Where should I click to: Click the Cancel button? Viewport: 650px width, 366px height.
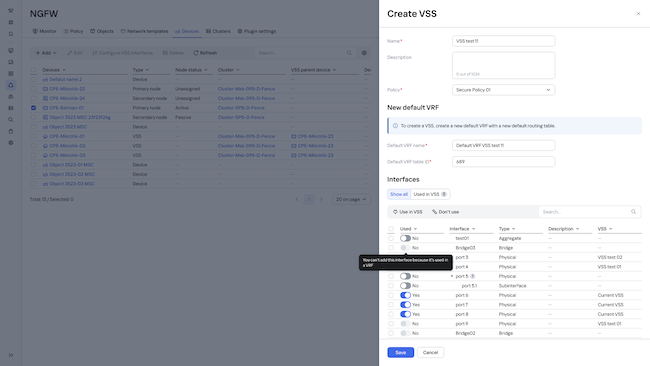430,352
